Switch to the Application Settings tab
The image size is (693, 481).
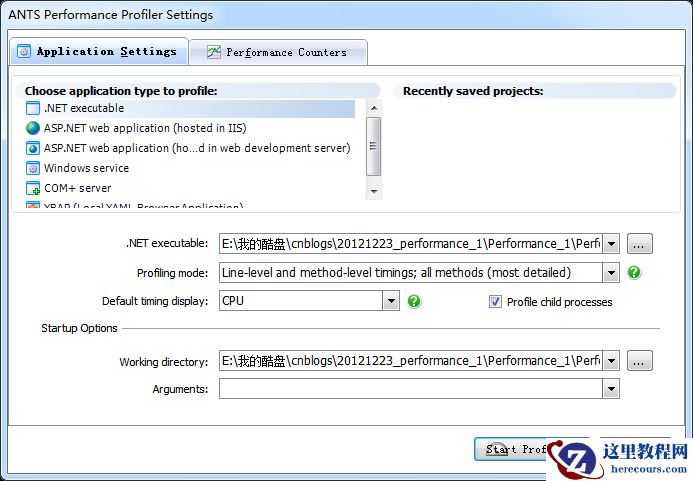point(99,52)
